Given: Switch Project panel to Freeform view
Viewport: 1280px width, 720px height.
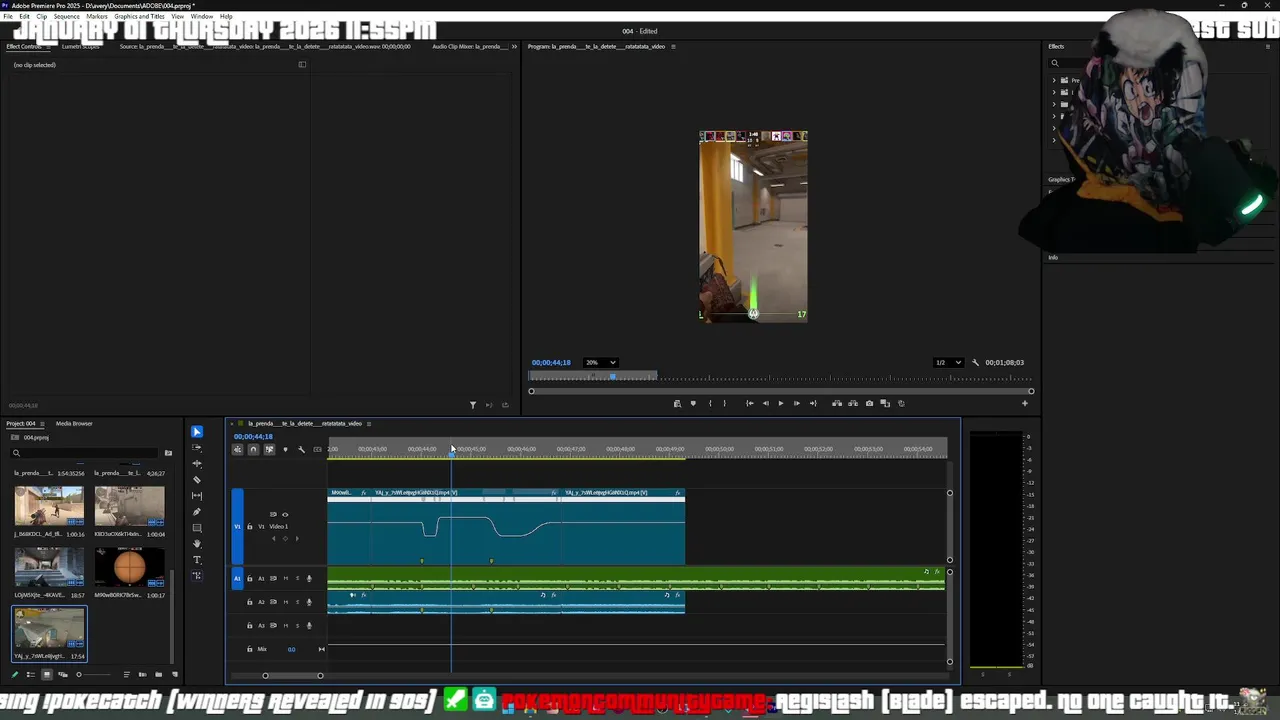Looking at the screenshot, I should tap(62, 674).
